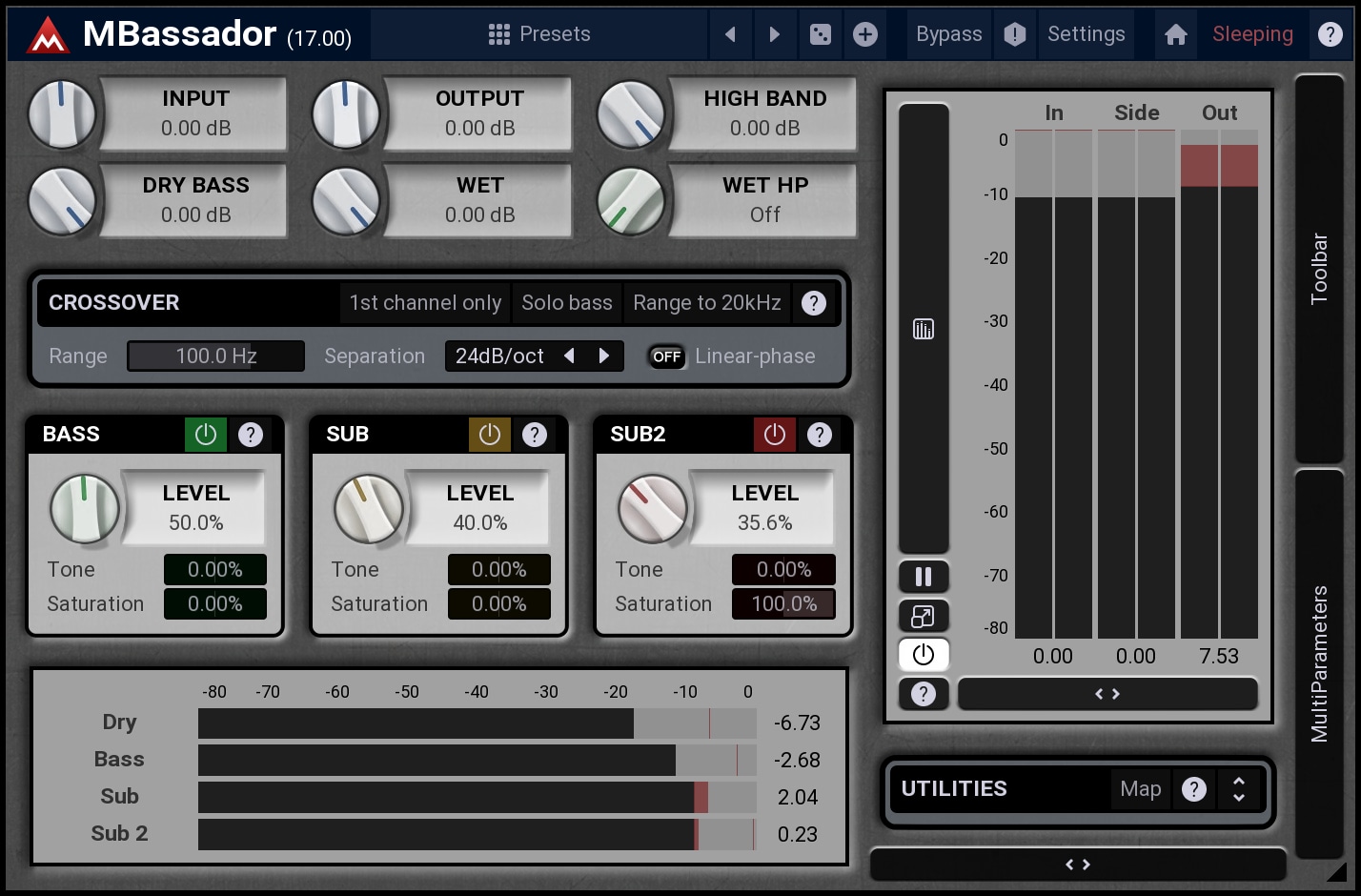Expand the Utilities section arrows

point(1238,789)
